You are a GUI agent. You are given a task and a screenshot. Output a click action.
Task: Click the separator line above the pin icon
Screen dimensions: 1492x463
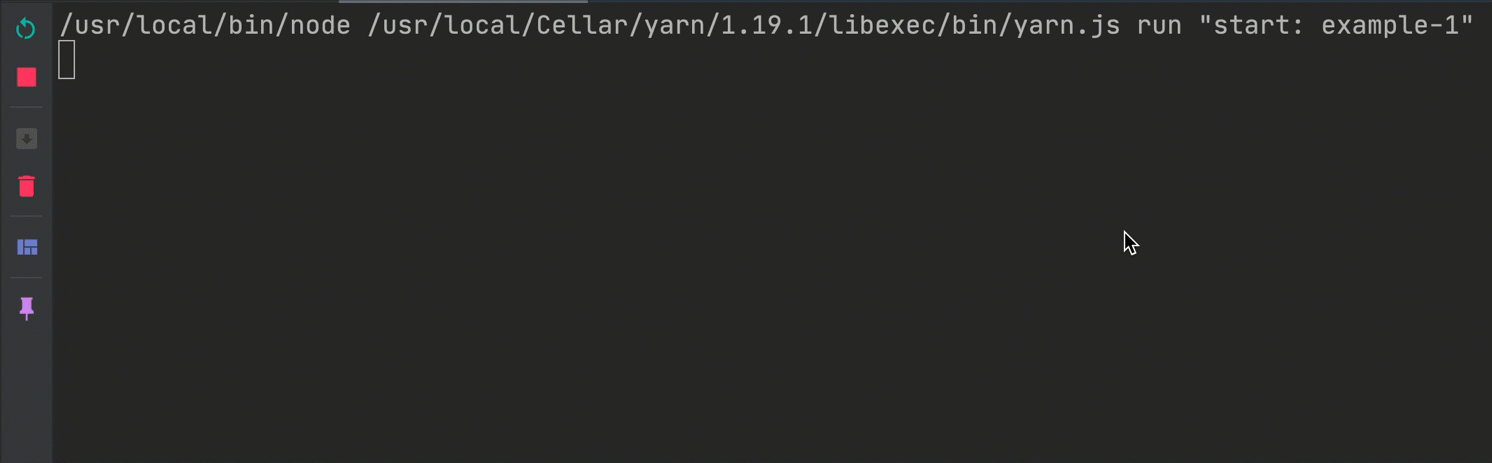pos(26,277)
